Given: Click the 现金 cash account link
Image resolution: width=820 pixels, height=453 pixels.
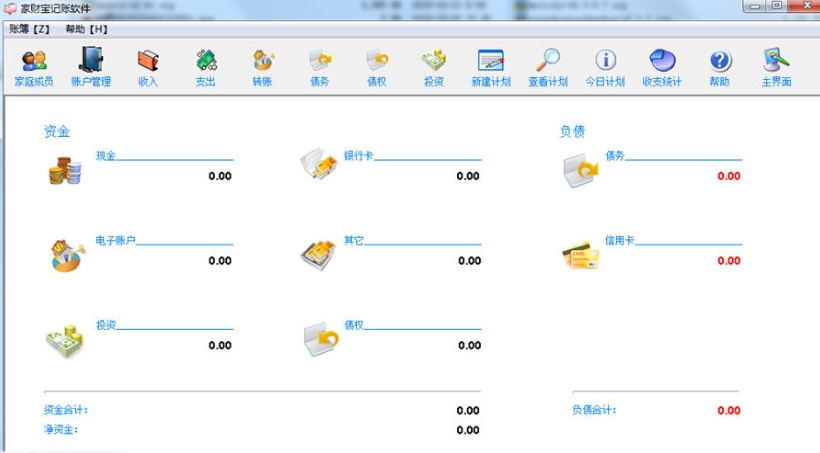Looking at the screenshot, I should pos(106,156).
